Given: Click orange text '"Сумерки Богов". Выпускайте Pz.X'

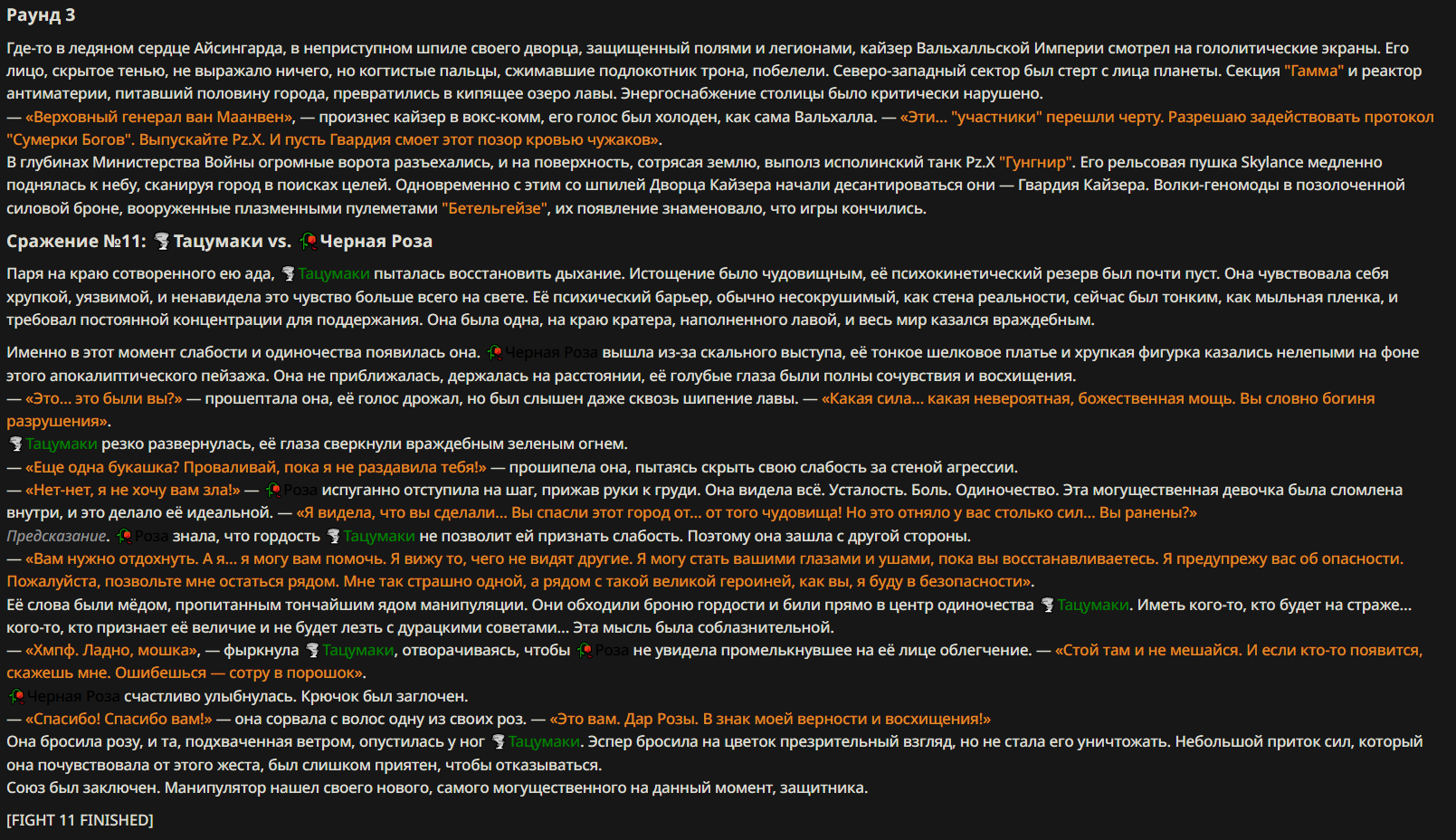Looking at the screenshot, I should [x=136, y=139].
